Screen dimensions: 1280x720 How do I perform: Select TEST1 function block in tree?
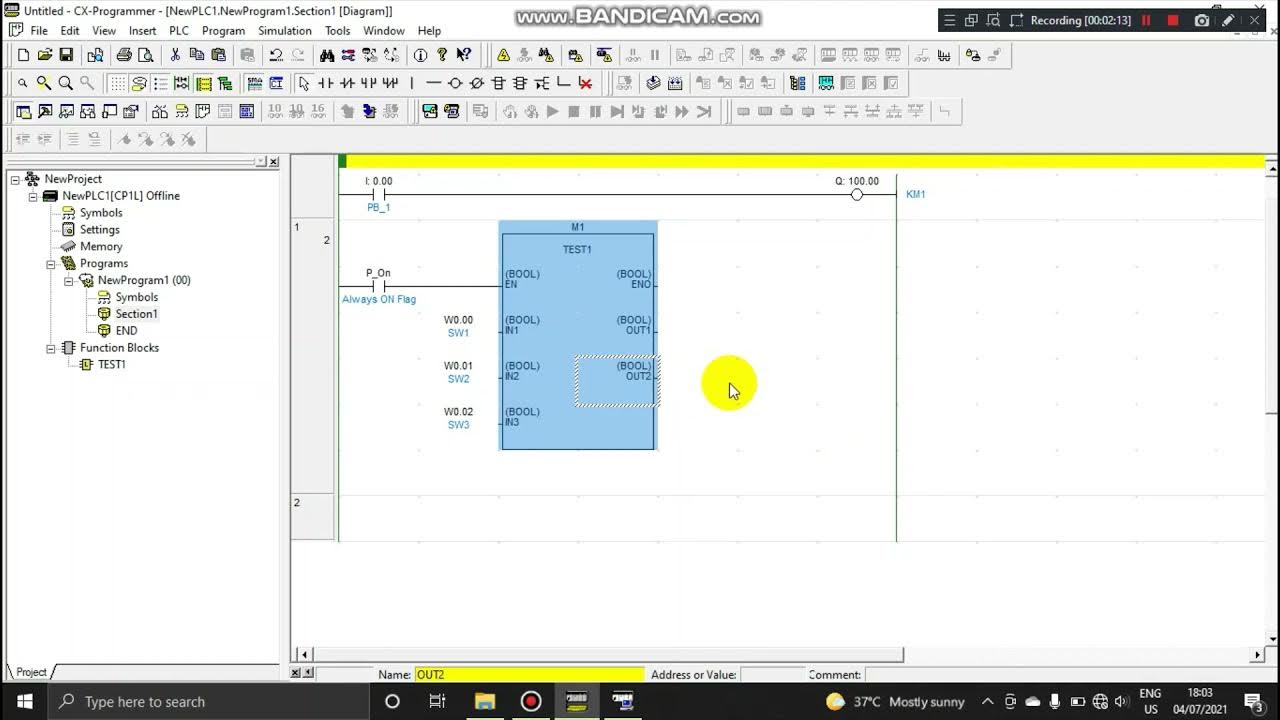[x=111, y=365]
